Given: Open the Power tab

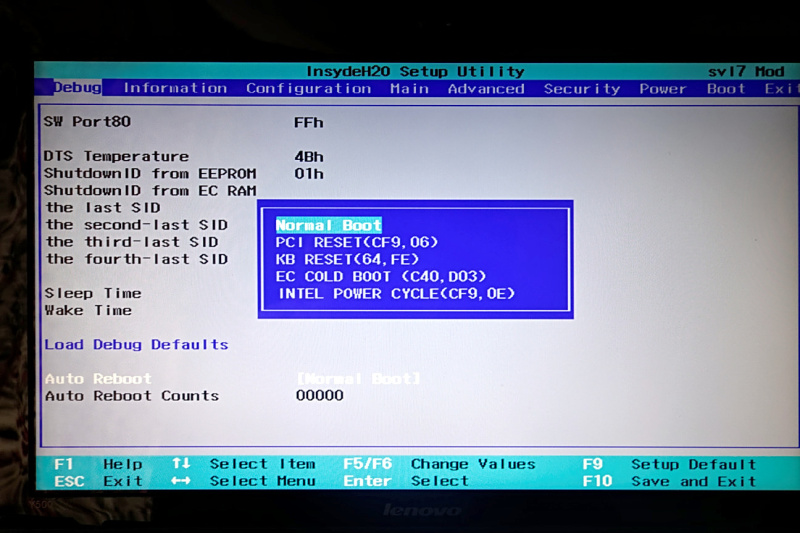Looking at the screenshot, I should 663,89.
